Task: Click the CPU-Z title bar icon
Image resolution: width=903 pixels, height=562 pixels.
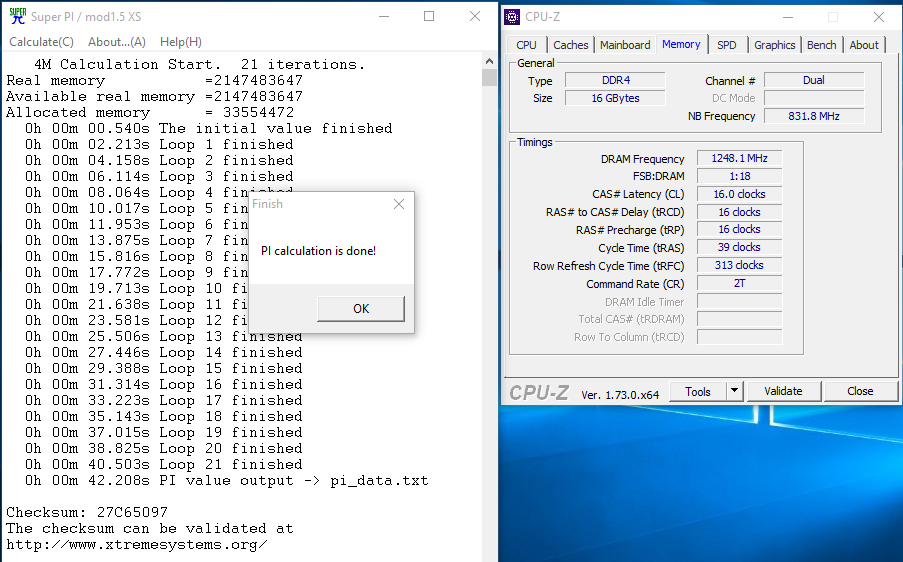Action: [512, 17]
